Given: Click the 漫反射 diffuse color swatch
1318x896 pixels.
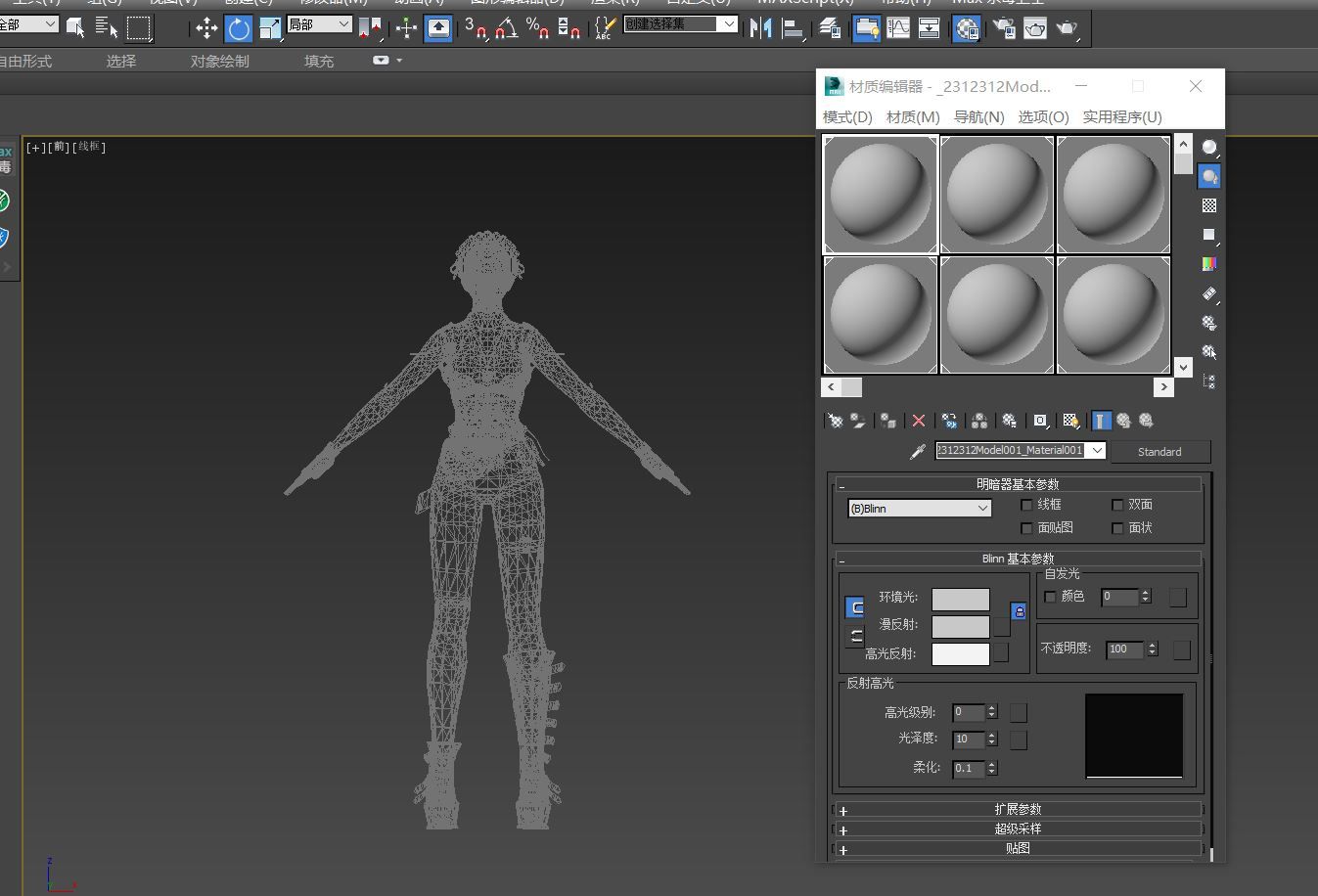Looking at the screenshot, I should click(961, 626).
